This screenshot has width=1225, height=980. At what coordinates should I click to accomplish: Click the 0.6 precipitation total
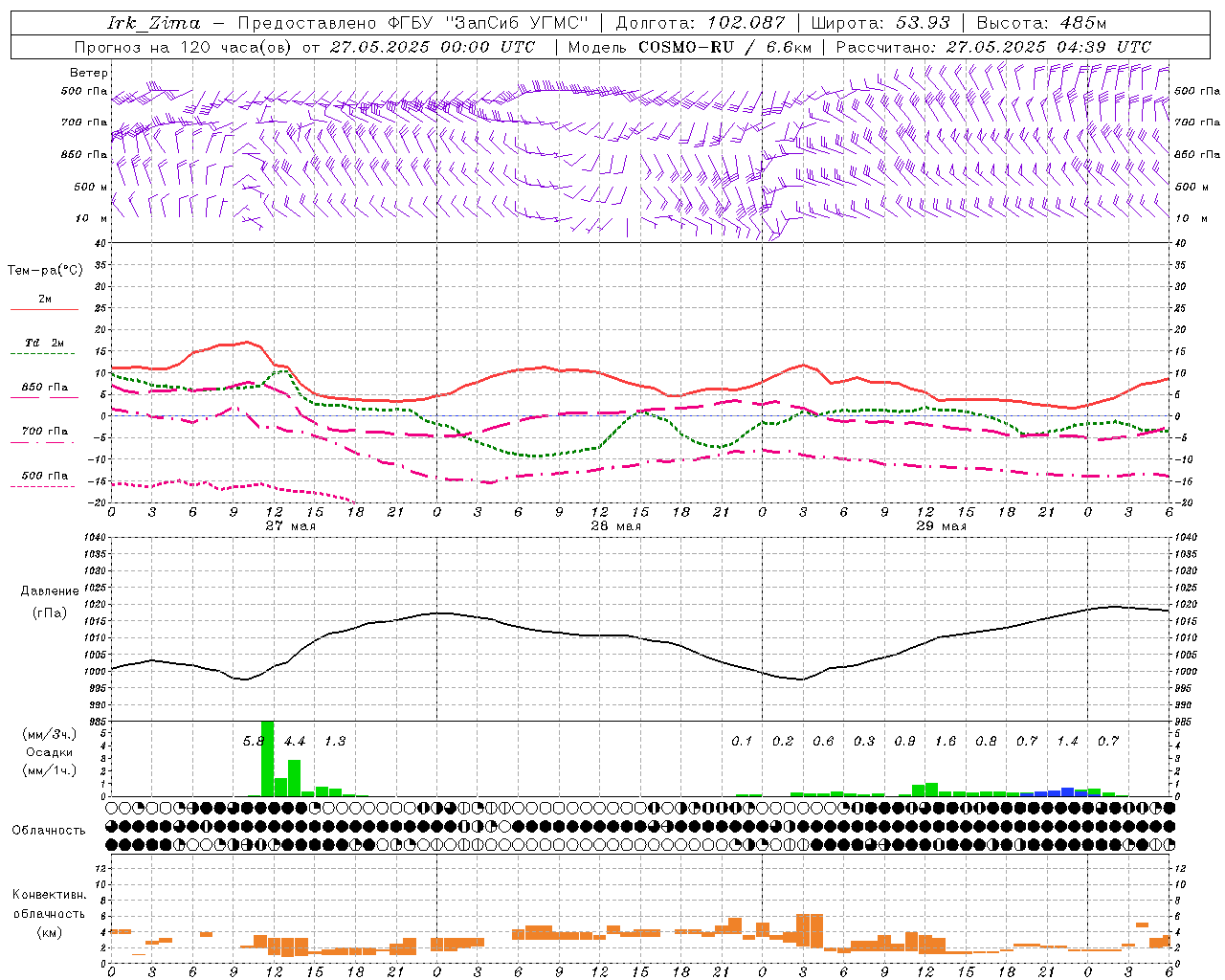(823, 741)
